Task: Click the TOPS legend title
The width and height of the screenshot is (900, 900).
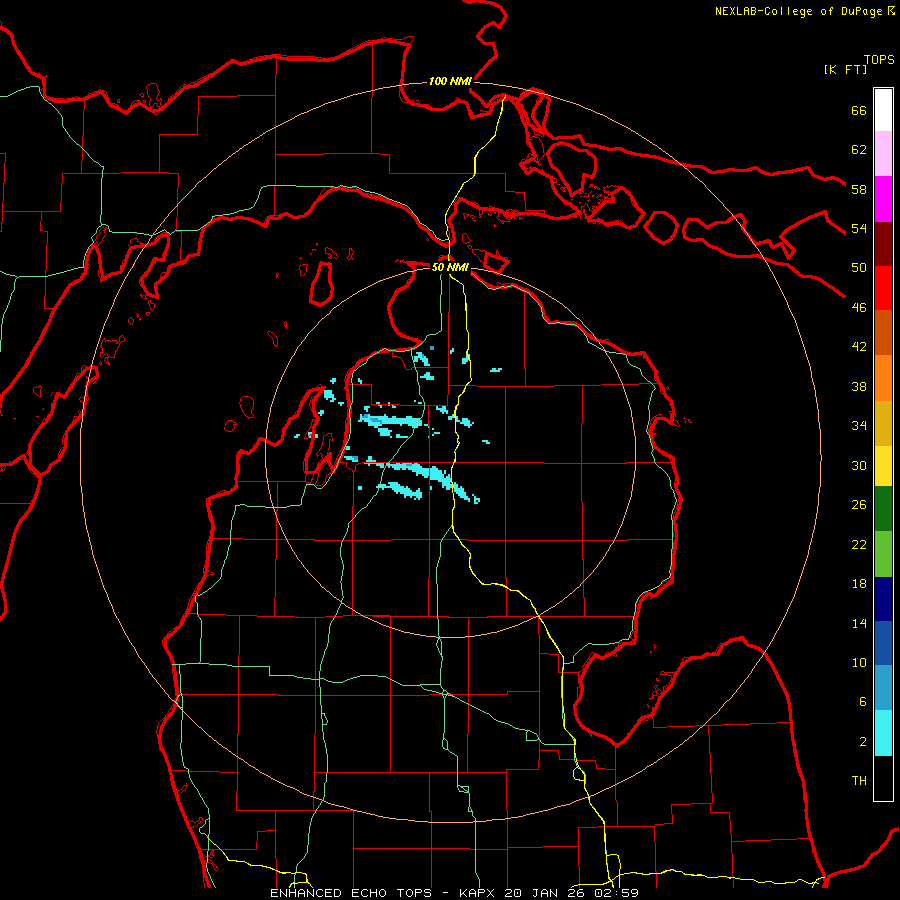Action: [x=879, y=59]
